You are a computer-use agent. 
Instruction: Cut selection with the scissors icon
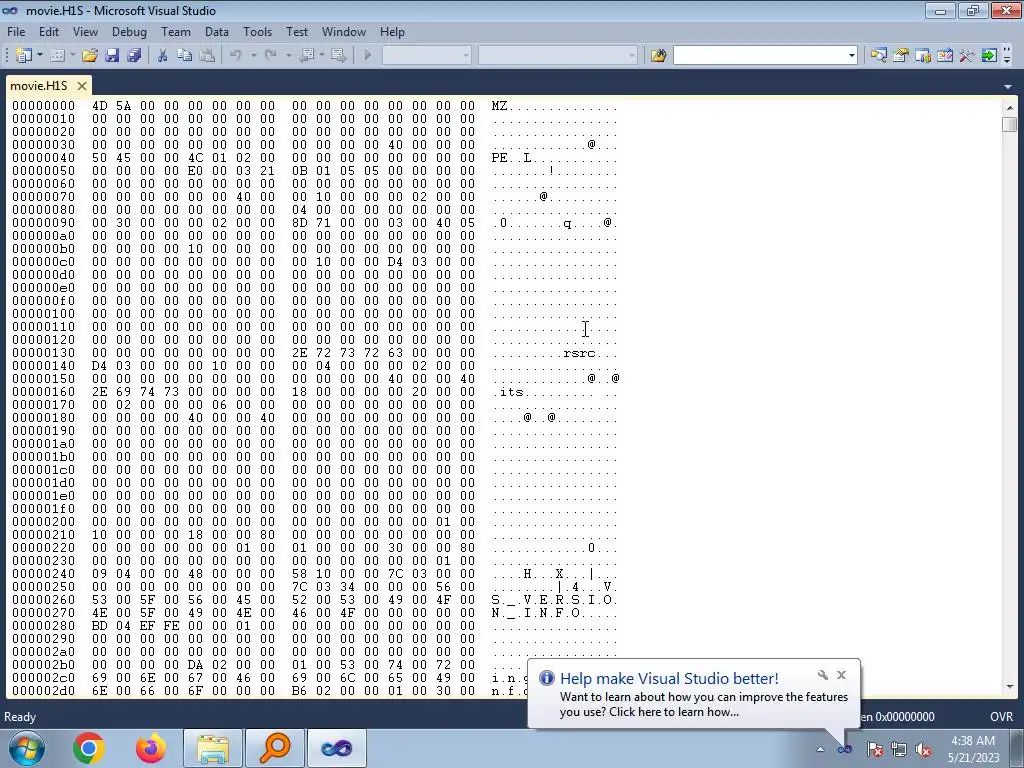(x=162, y=56)
